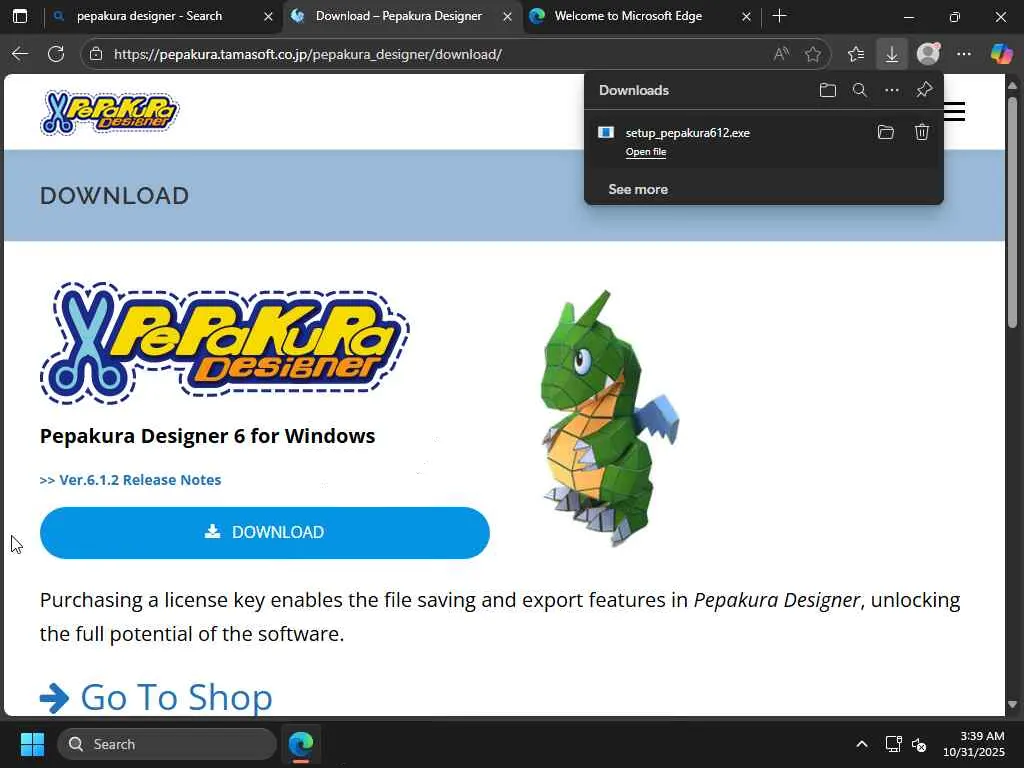Toggle the Downloads toolbar button
This screenshot has height=768, width=1024.
[x=891, y=54]
